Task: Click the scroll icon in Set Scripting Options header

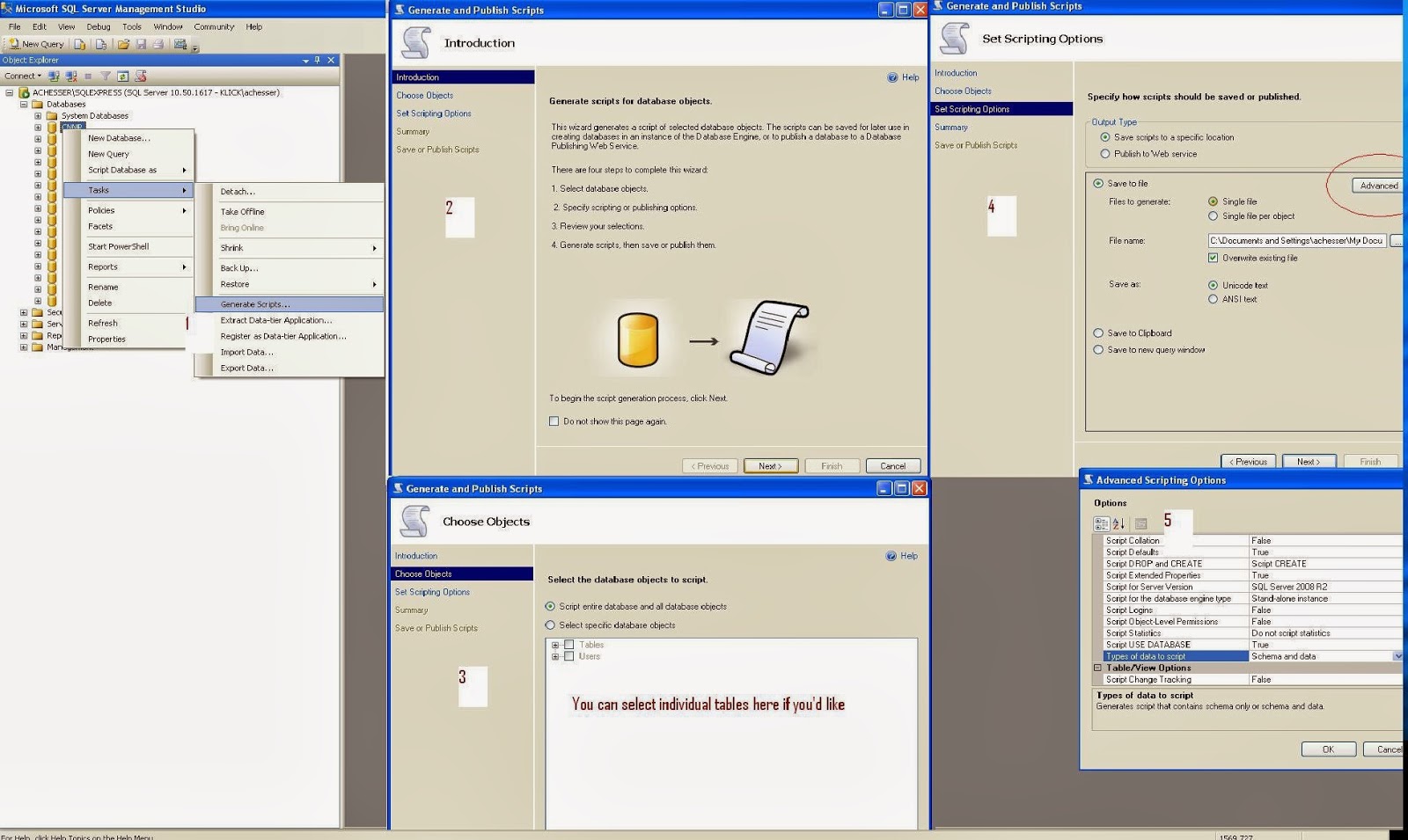Action: point(955,38)
